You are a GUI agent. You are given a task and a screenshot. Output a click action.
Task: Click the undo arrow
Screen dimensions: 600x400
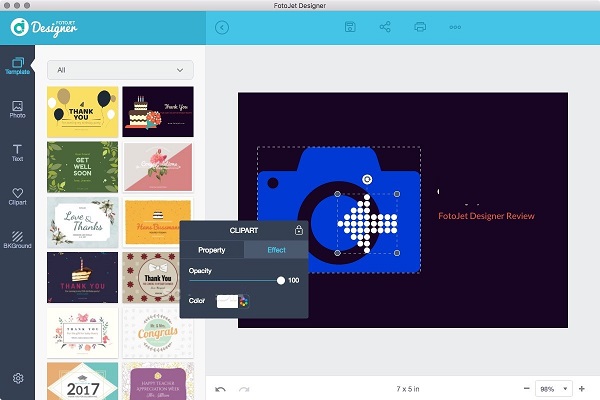tap(220, 389)
